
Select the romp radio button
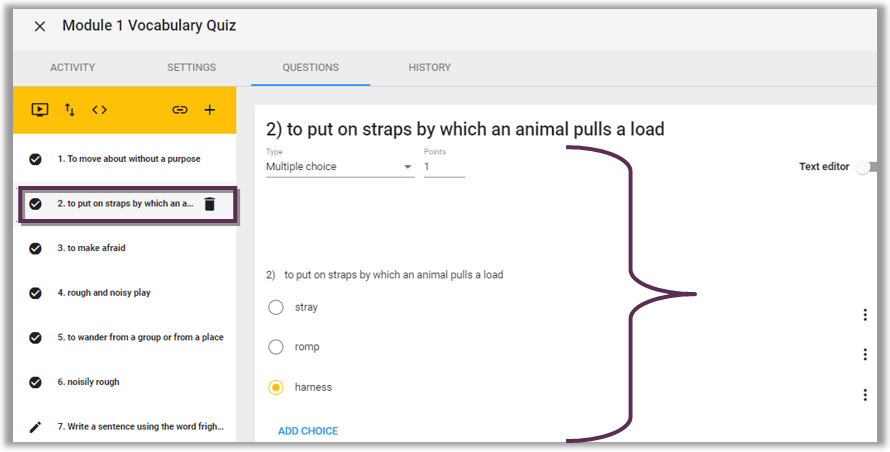[x=276, y=347]
